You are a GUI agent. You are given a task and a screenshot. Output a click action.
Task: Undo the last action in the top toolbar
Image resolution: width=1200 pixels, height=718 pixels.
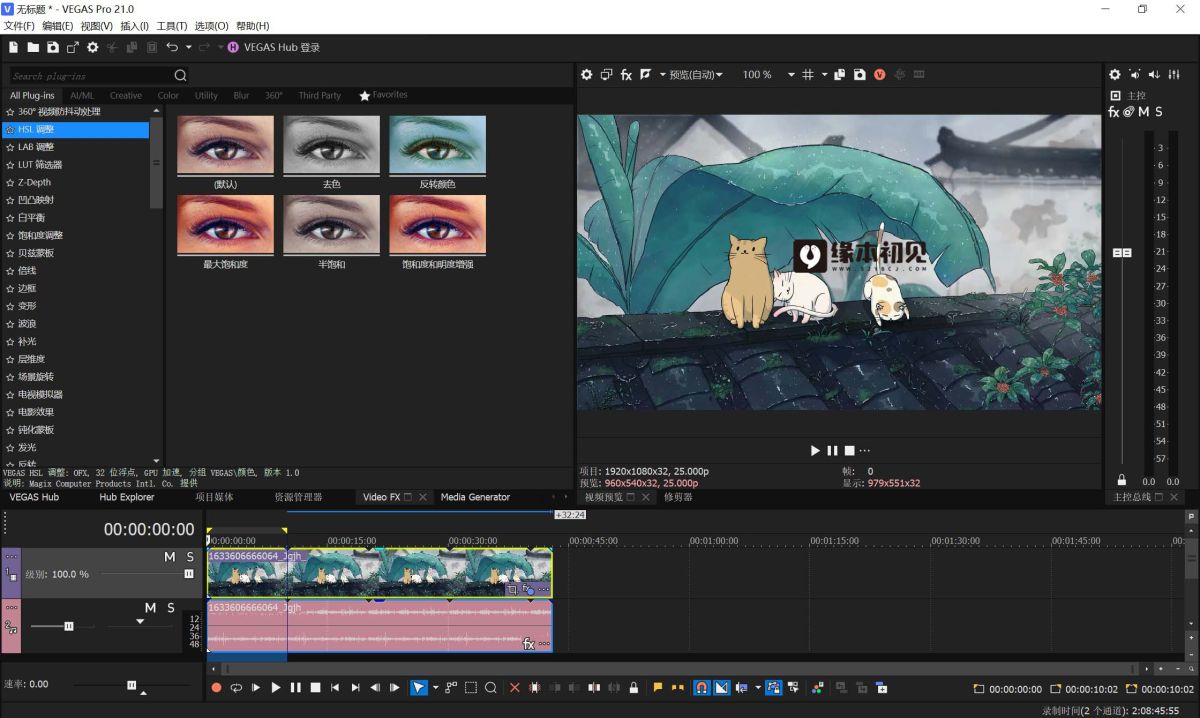point(172,47)
